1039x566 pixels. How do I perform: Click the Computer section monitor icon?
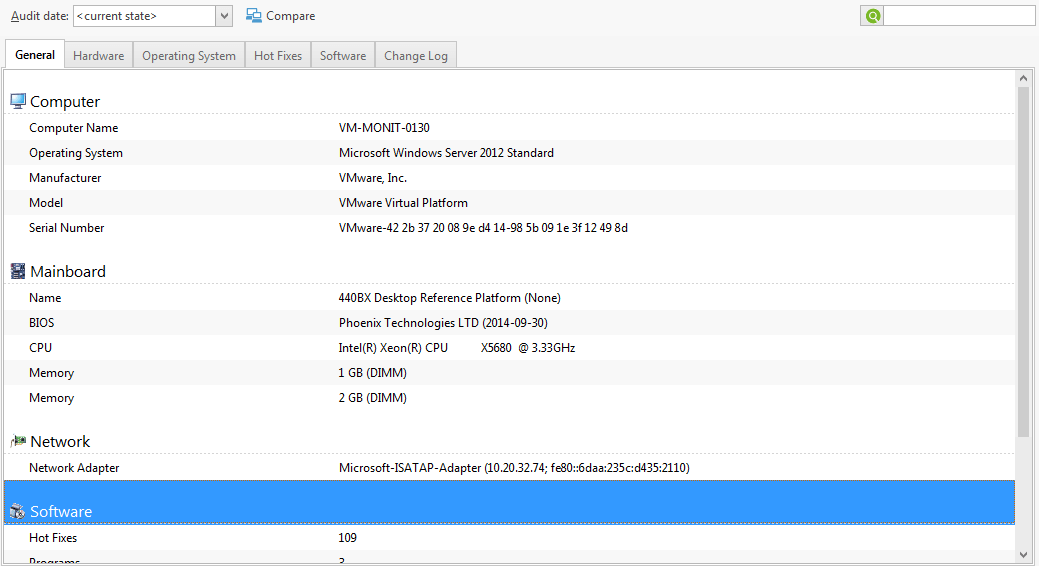[18, 101]
